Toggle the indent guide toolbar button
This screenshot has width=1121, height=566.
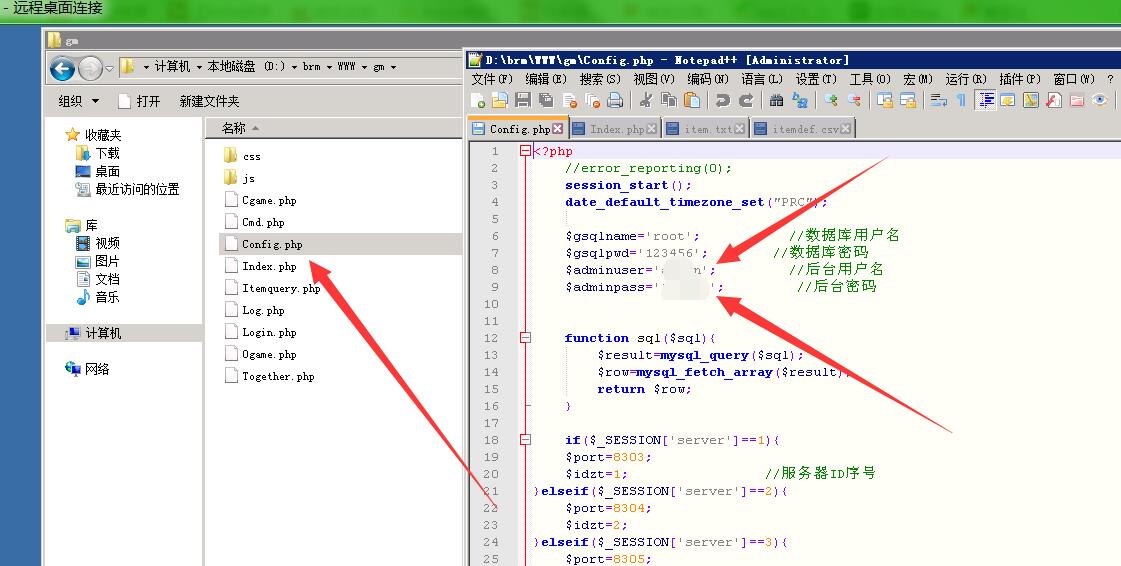[x=985, y=100]
